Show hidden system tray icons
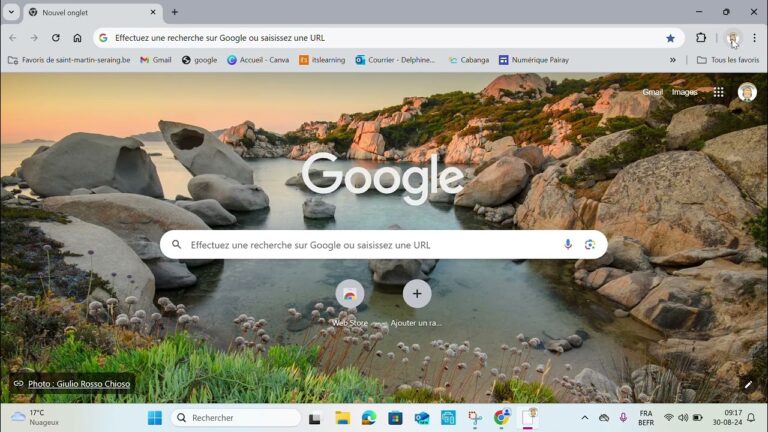The width and height of the screenshot is (768, 432). click(x=585, y=418)
